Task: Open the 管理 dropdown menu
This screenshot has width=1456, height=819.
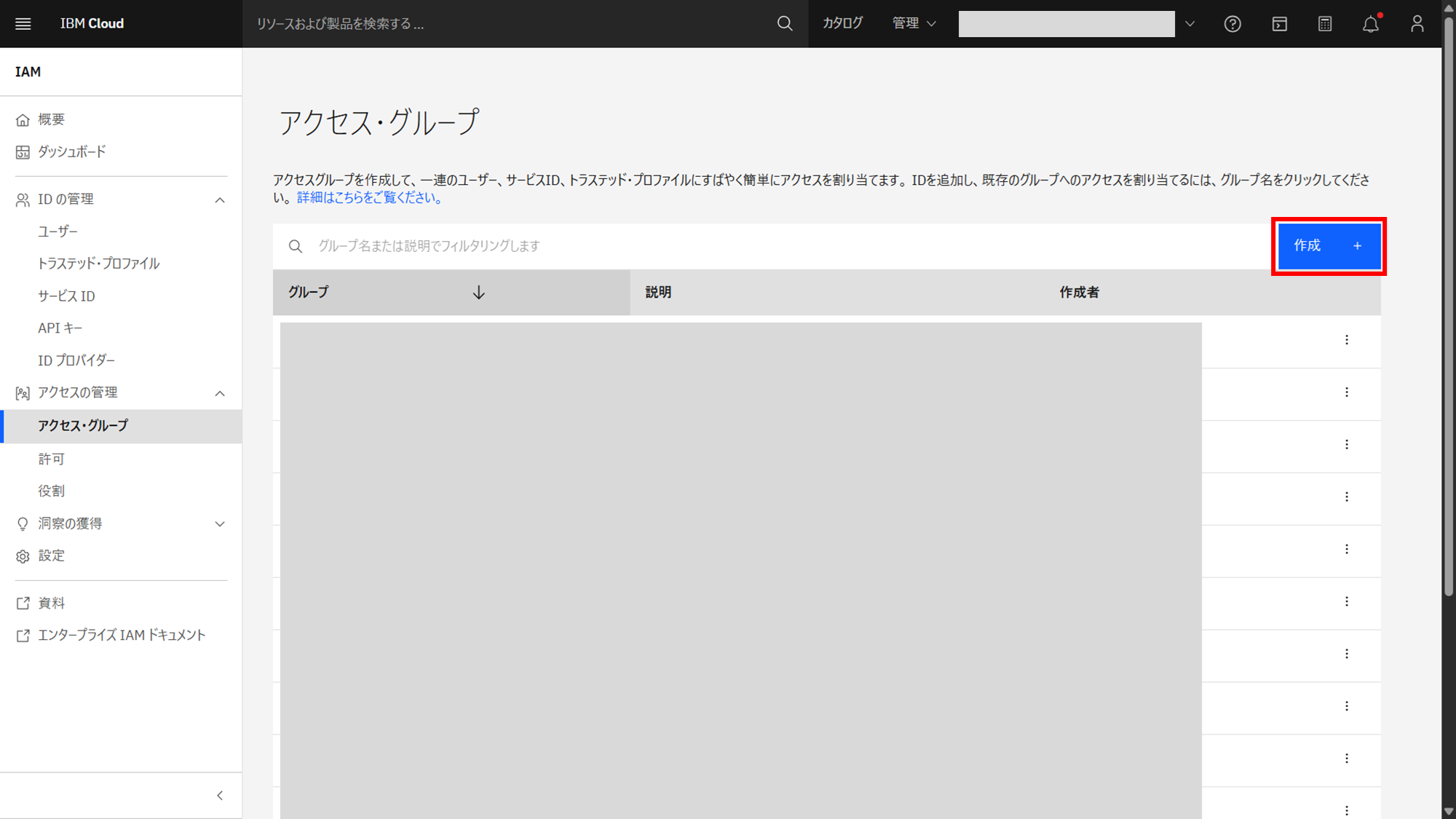Action: pyautogui.click(x=914, y=23)
